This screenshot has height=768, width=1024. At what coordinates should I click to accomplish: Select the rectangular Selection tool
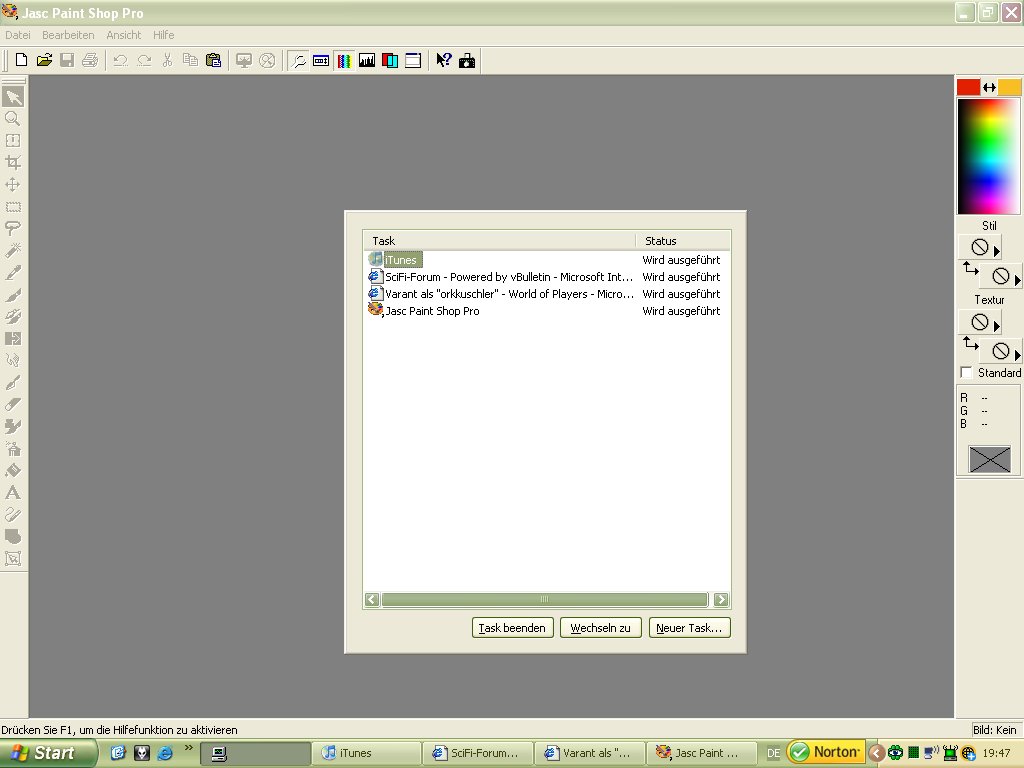[13, 207]
